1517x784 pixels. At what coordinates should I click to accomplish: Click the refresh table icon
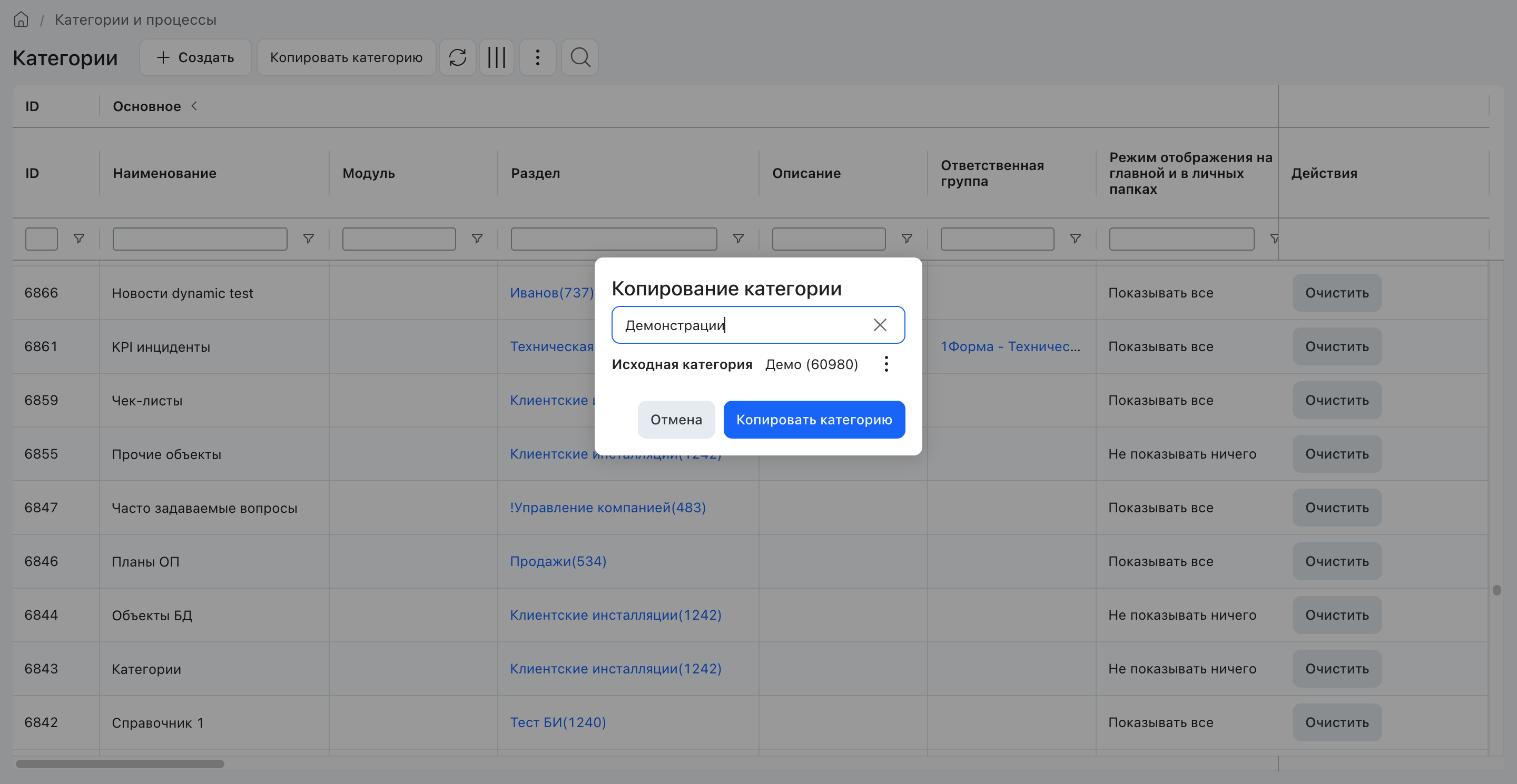(x=458, y=57)
